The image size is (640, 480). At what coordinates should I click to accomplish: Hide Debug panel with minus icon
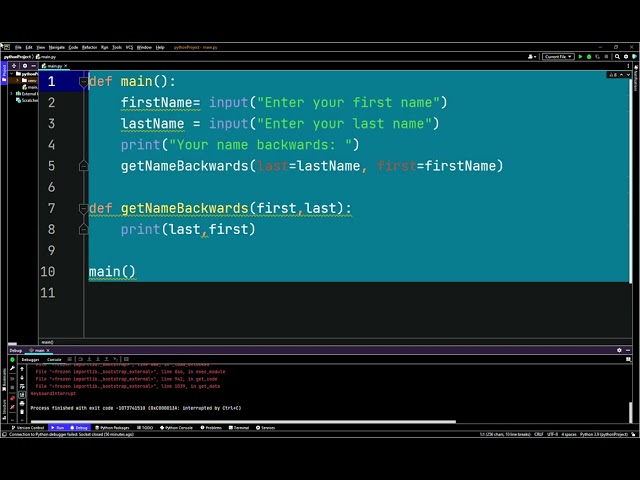[628, 350]
